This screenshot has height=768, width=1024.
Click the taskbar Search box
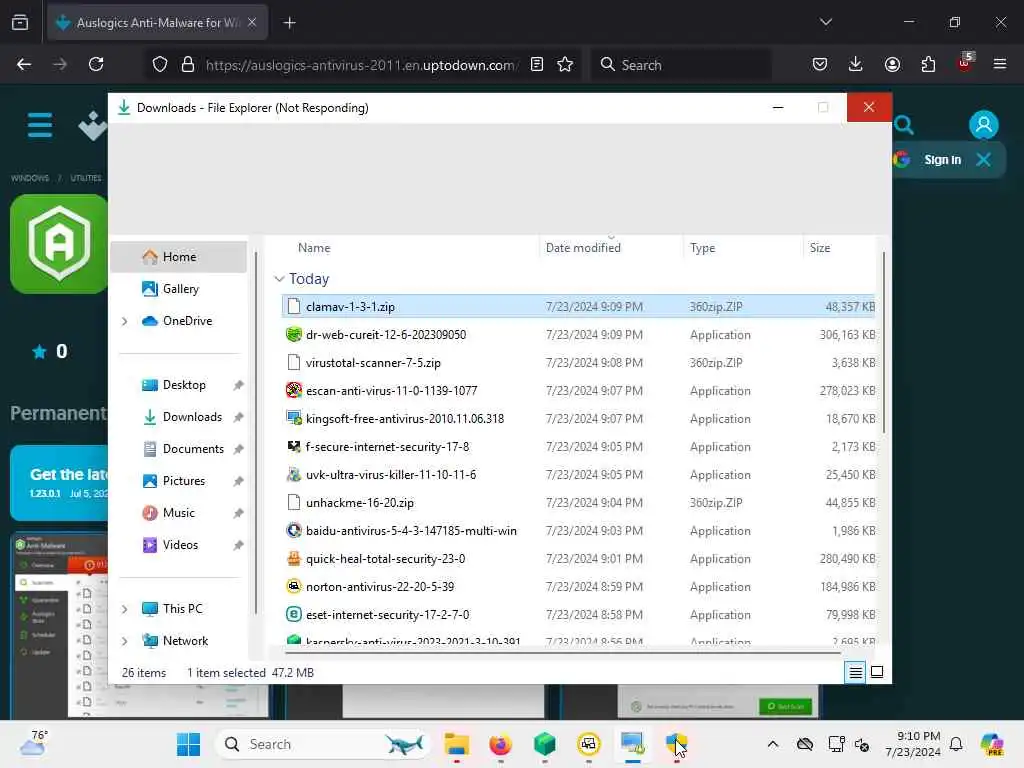(322, 744)
